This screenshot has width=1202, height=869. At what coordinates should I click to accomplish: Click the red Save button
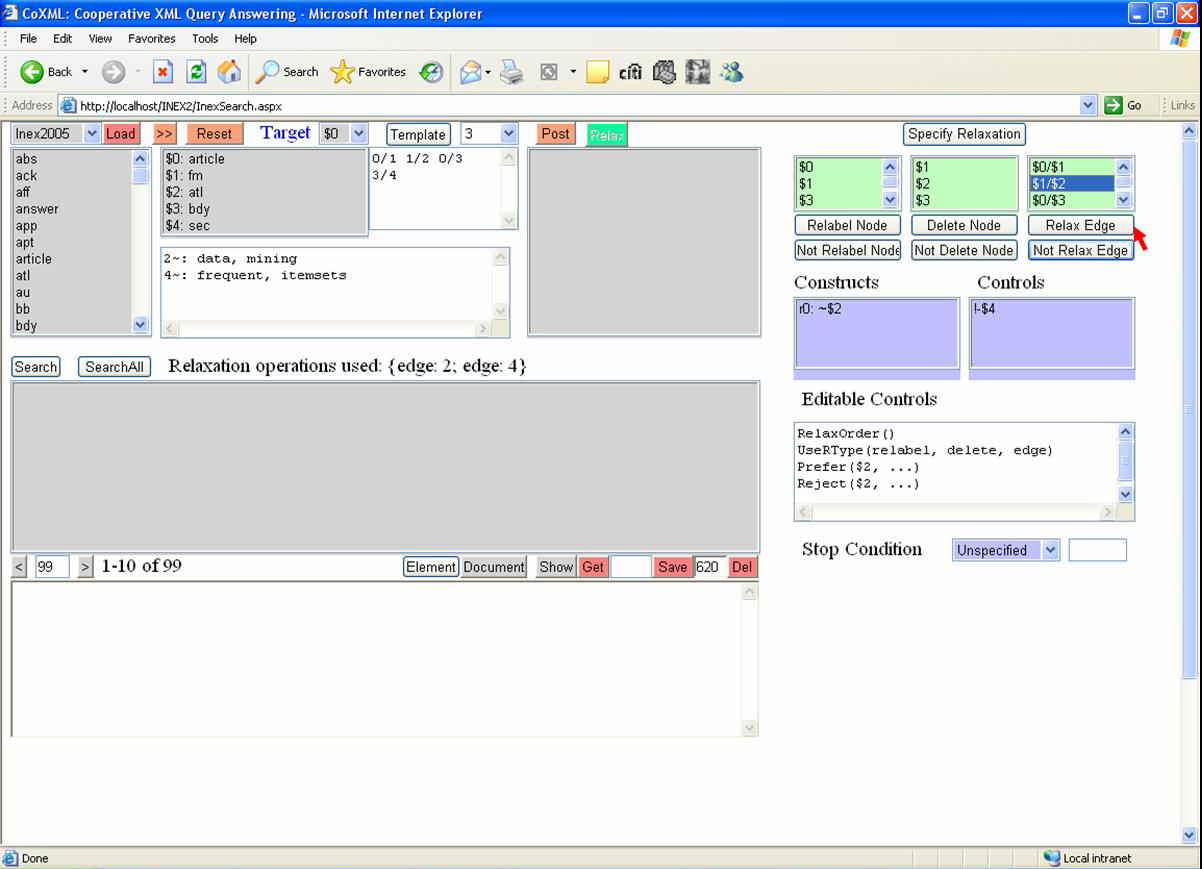(672, 567)
